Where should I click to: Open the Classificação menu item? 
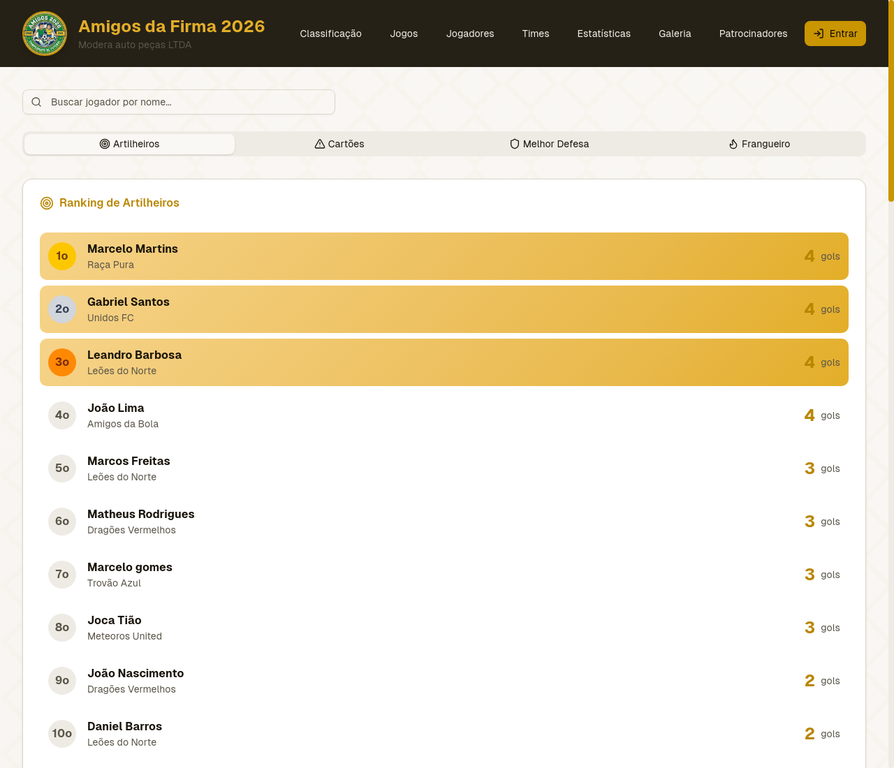331,34
